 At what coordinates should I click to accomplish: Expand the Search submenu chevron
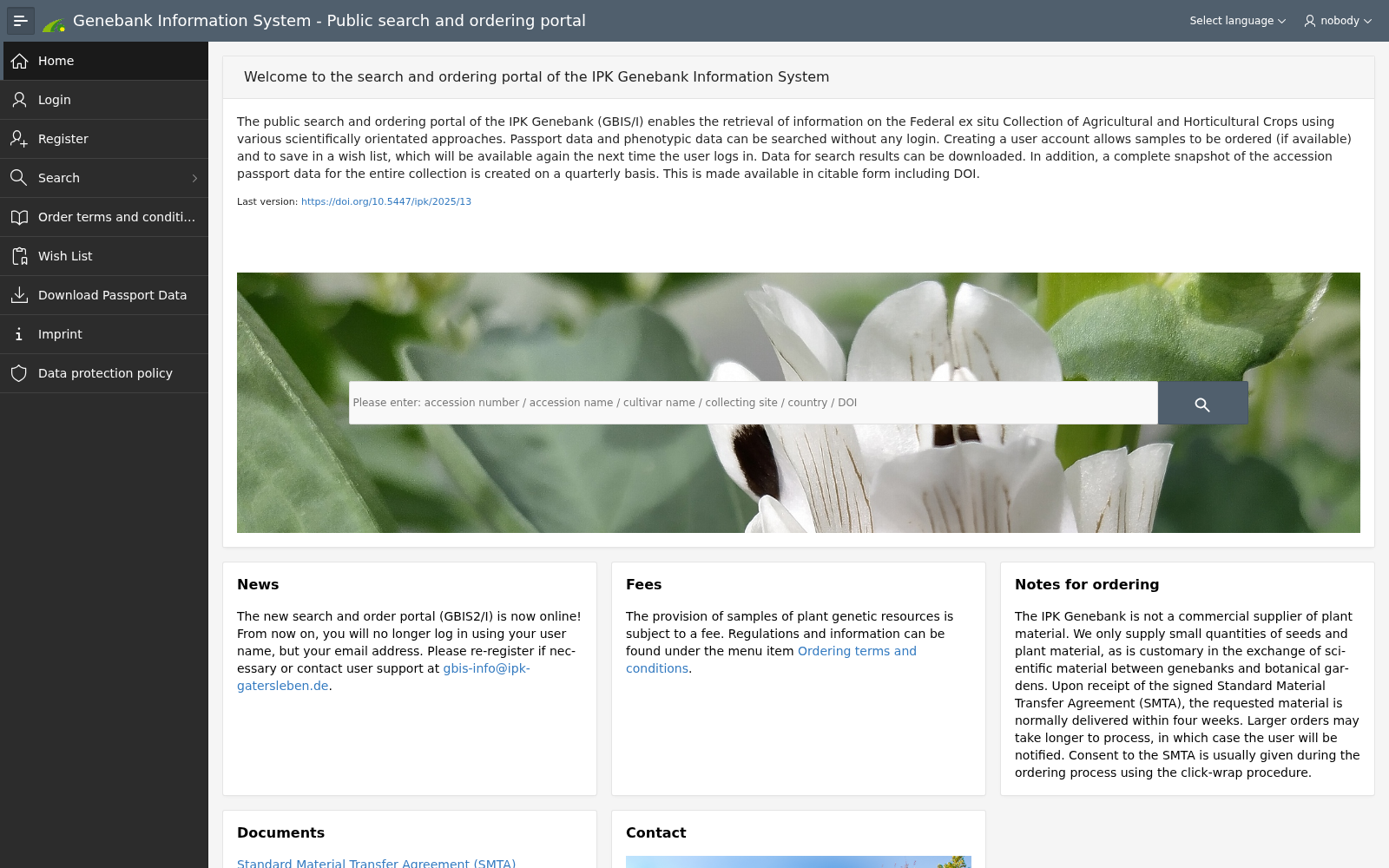(x=194, y=178)
